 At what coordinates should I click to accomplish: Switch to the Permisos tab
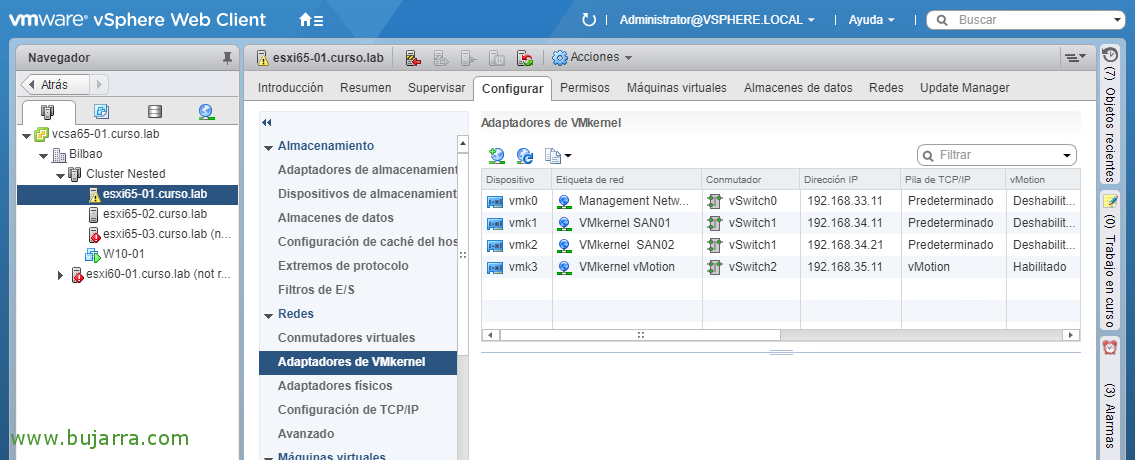pyautogui.click(x=585, y=88)
